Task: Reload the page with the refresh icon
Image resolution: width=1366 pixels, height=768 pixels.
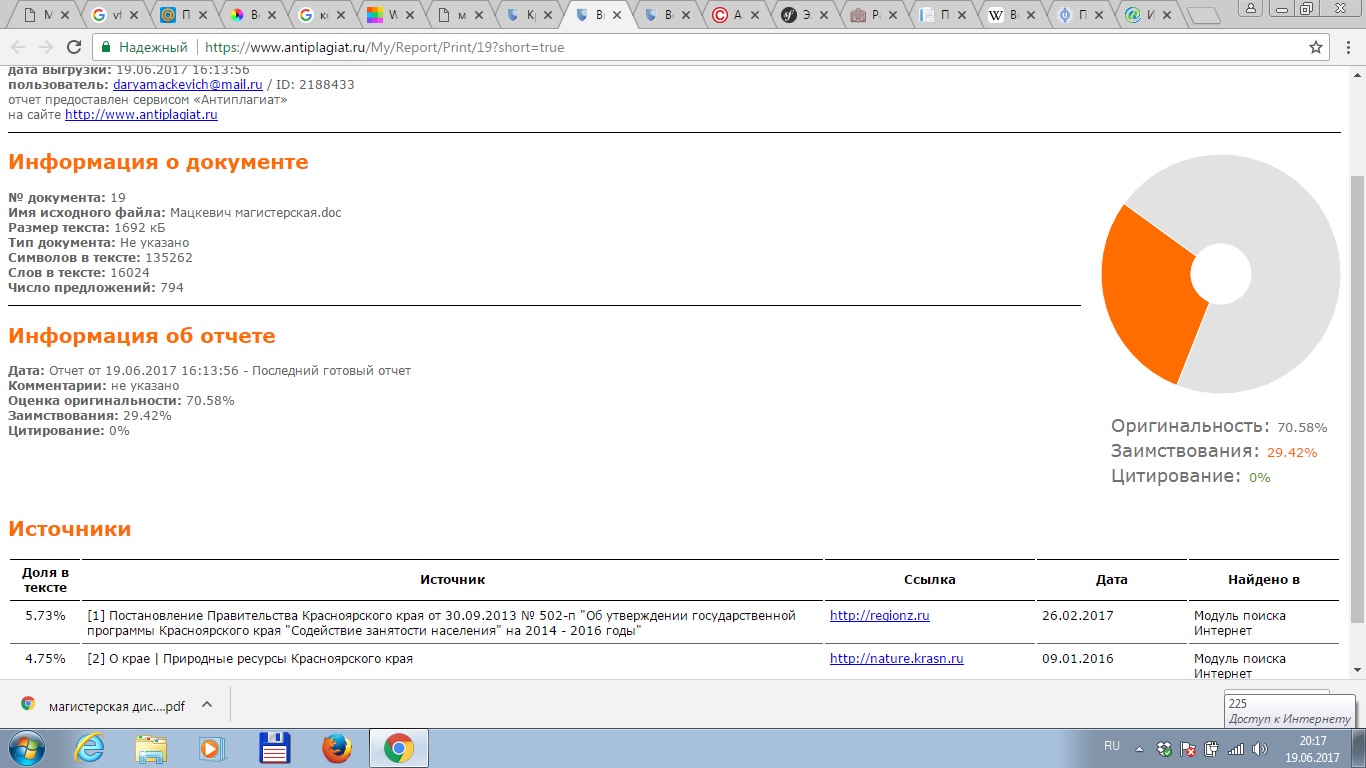Action: 73,47
